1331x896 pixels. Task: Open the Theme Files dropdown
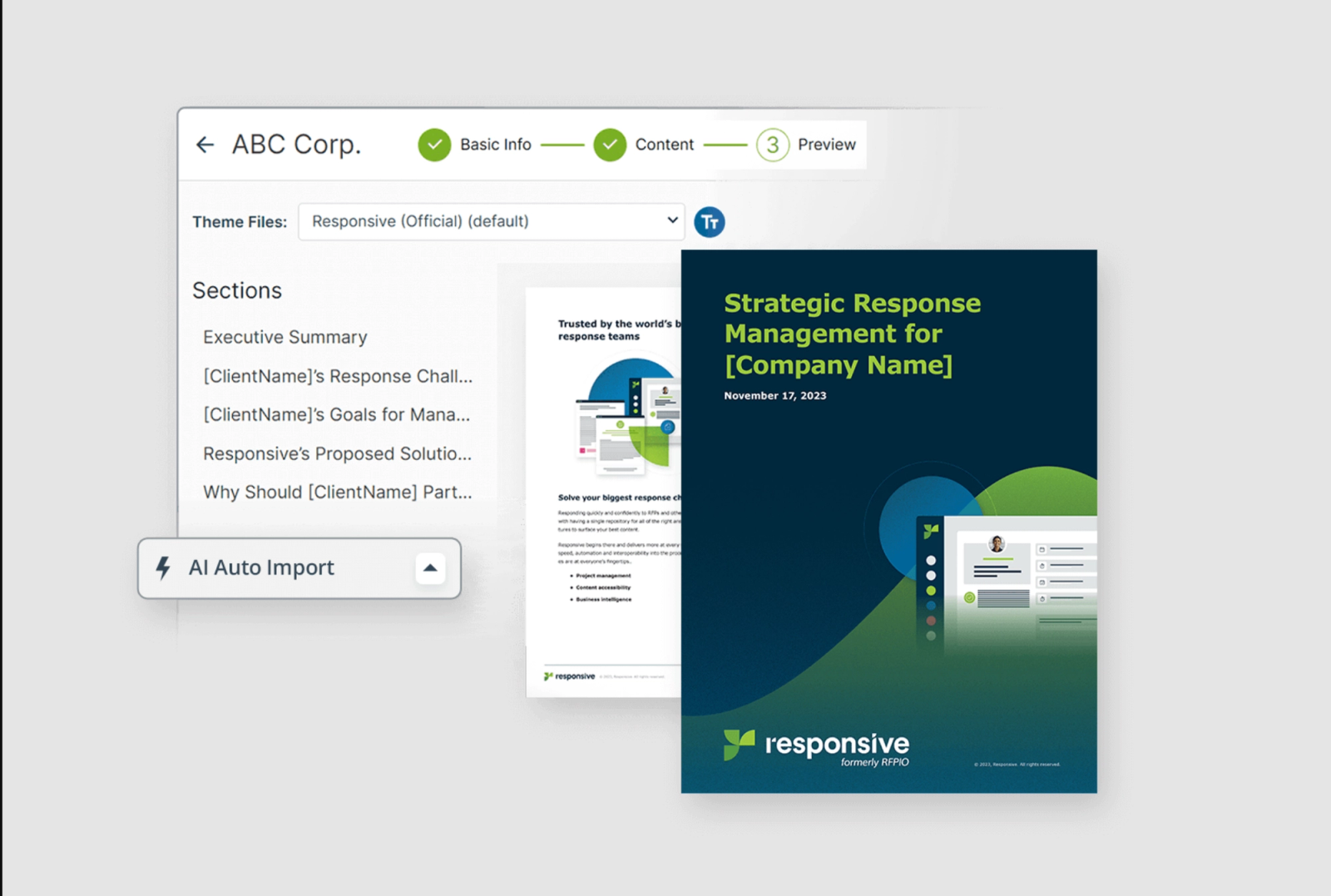492,221
